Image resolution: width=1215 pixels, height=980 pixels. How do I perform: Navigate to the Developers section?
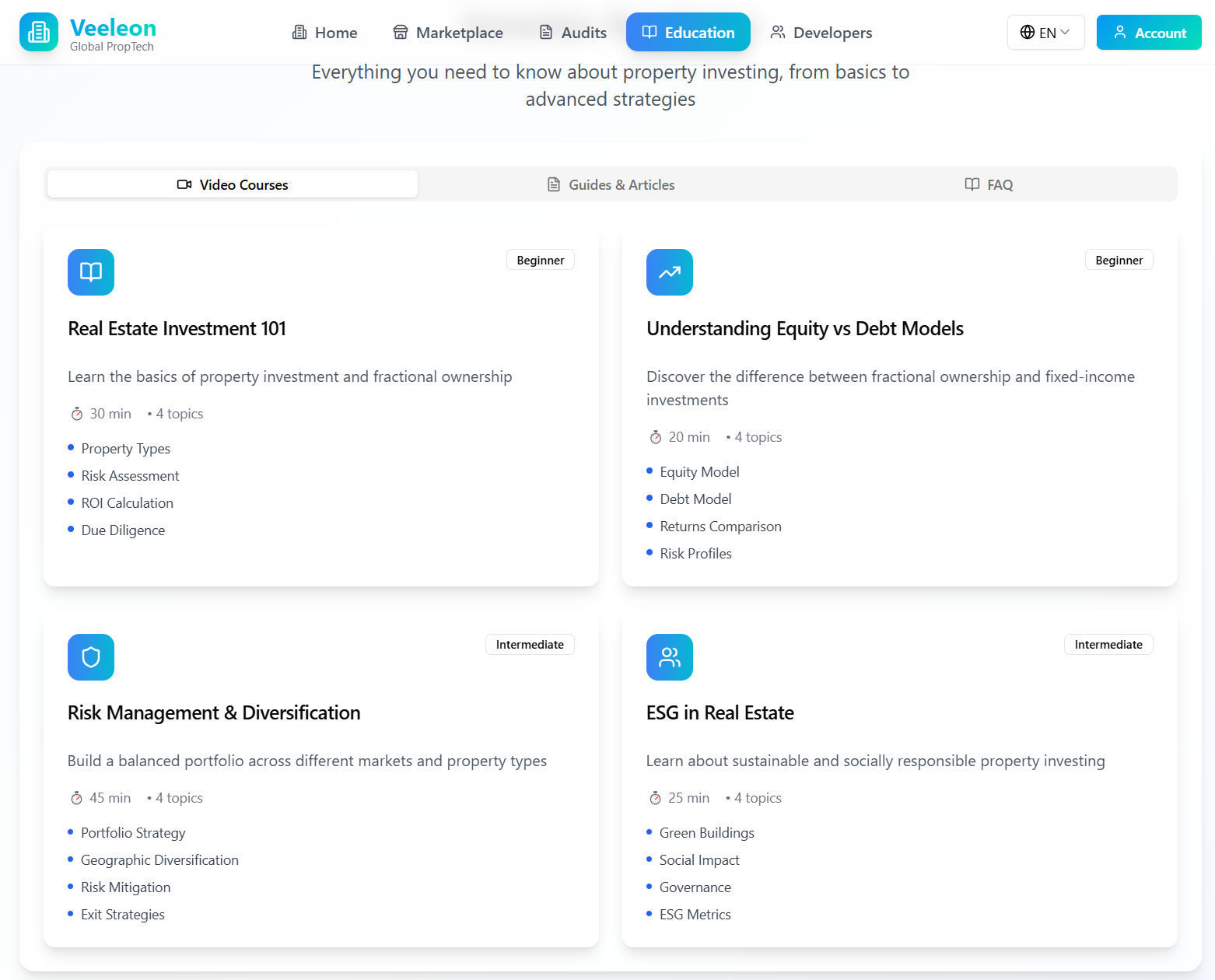point(821,33)
